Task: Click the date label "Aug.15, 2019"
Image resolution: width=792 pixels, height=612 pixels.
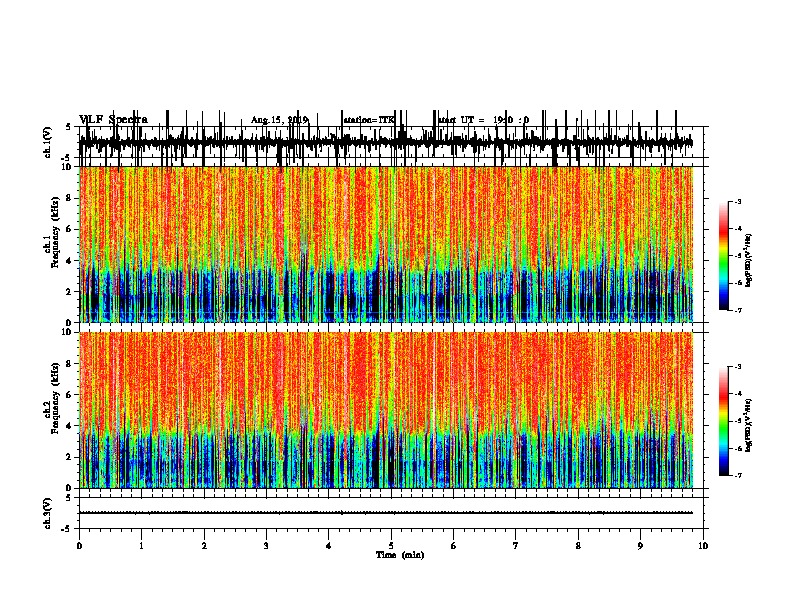Action: click(279, 120)
